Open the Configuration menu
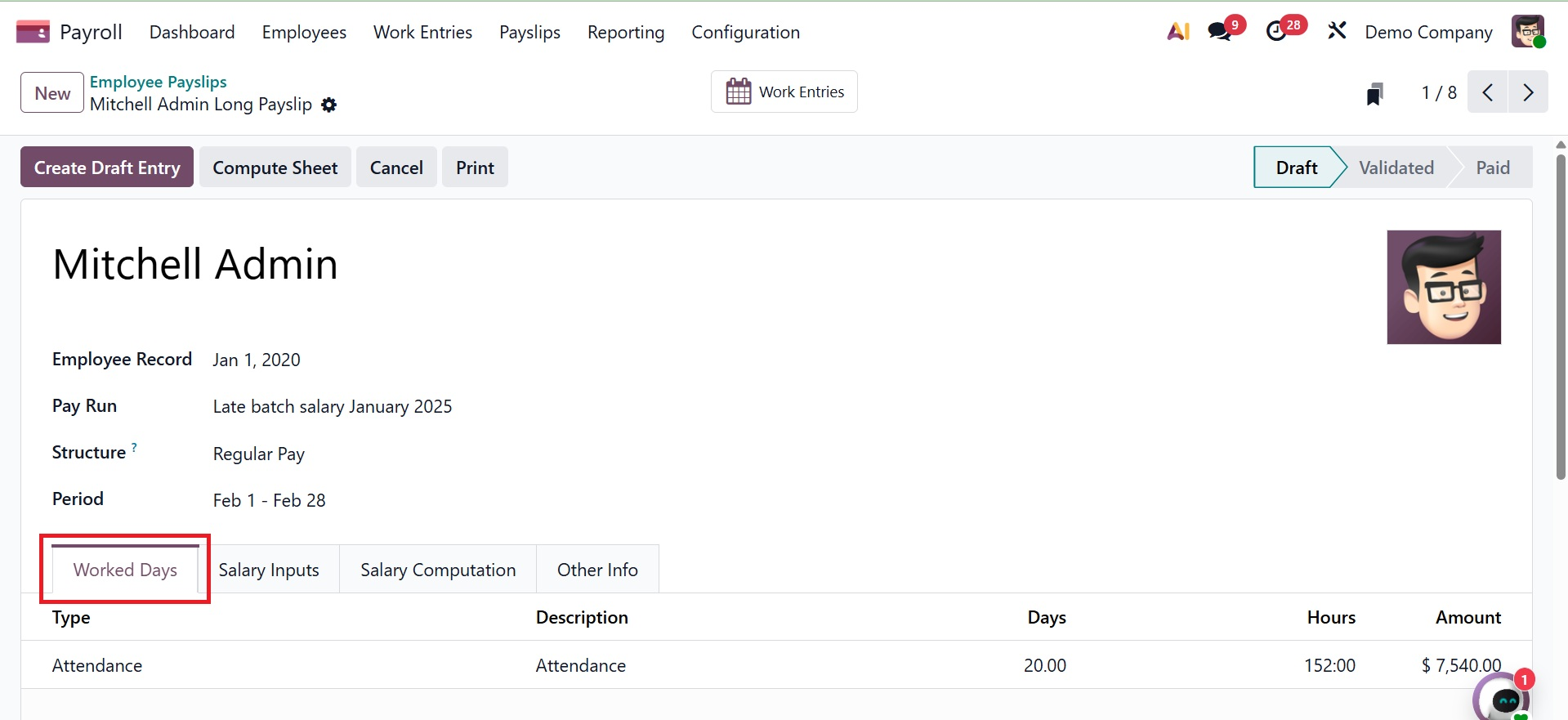1568x720 pixels. pos(745,32)
